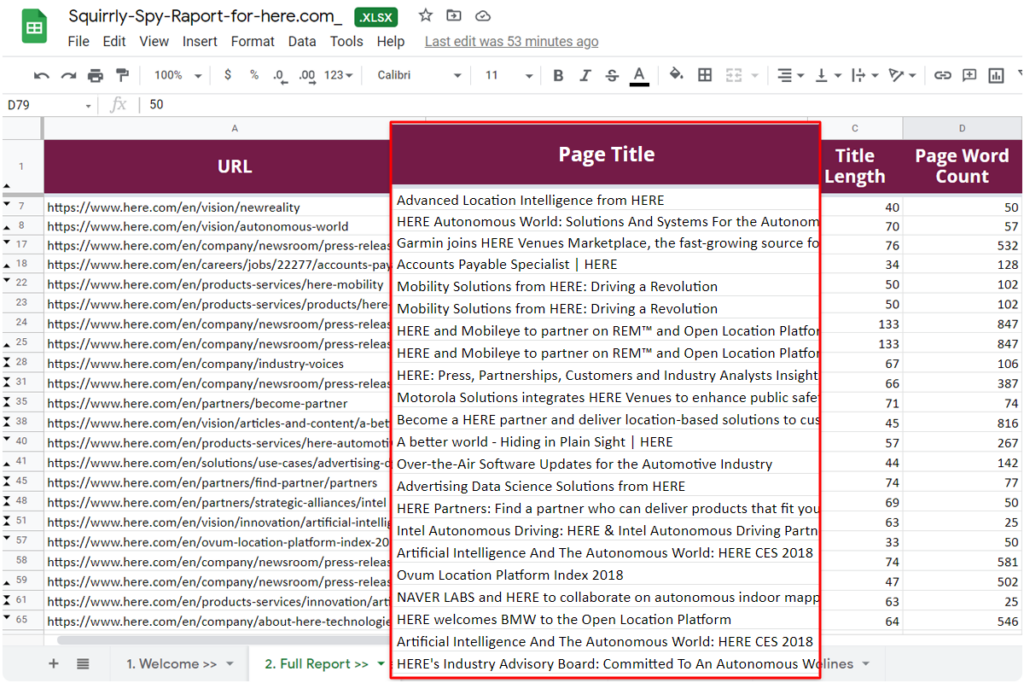This screenshot has height=683, width=1024.
Task: Open the text wrapping dropdown
Action: click(x=865, y=76)
